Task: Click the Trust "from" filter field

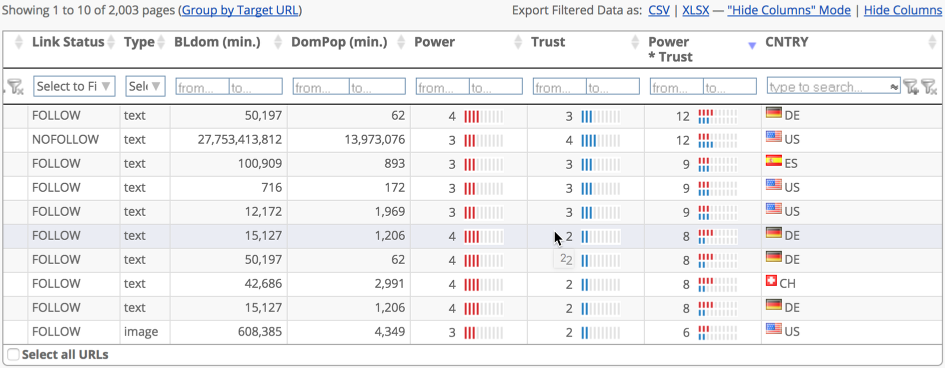Action: pos(559,87)
